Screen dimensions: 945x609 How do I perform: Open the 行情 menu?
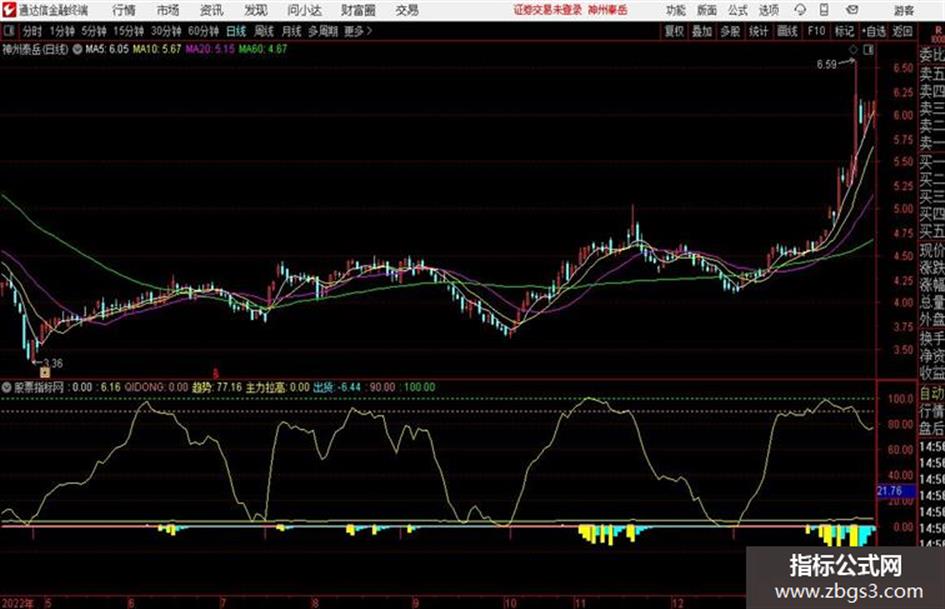tap(124, 10)
